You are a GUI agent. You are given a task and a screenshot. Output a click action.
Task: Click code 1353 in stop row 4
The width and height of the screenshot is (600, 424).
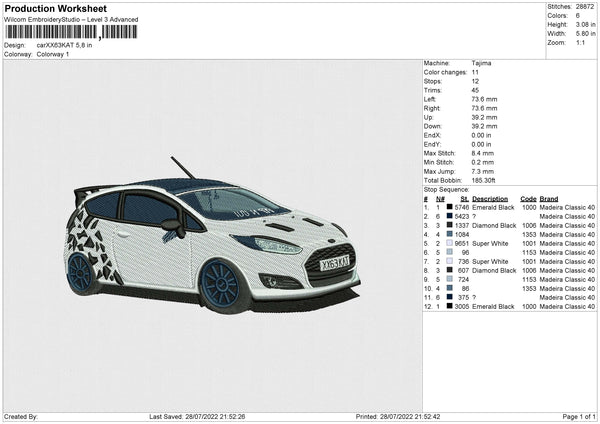coord(529,235)
